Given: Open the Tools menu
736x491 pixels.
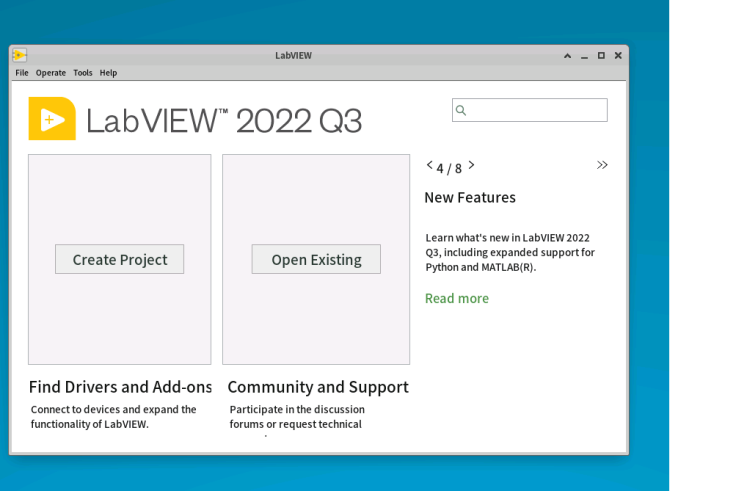Looking at the screenshot, I should tap(83, 73).
